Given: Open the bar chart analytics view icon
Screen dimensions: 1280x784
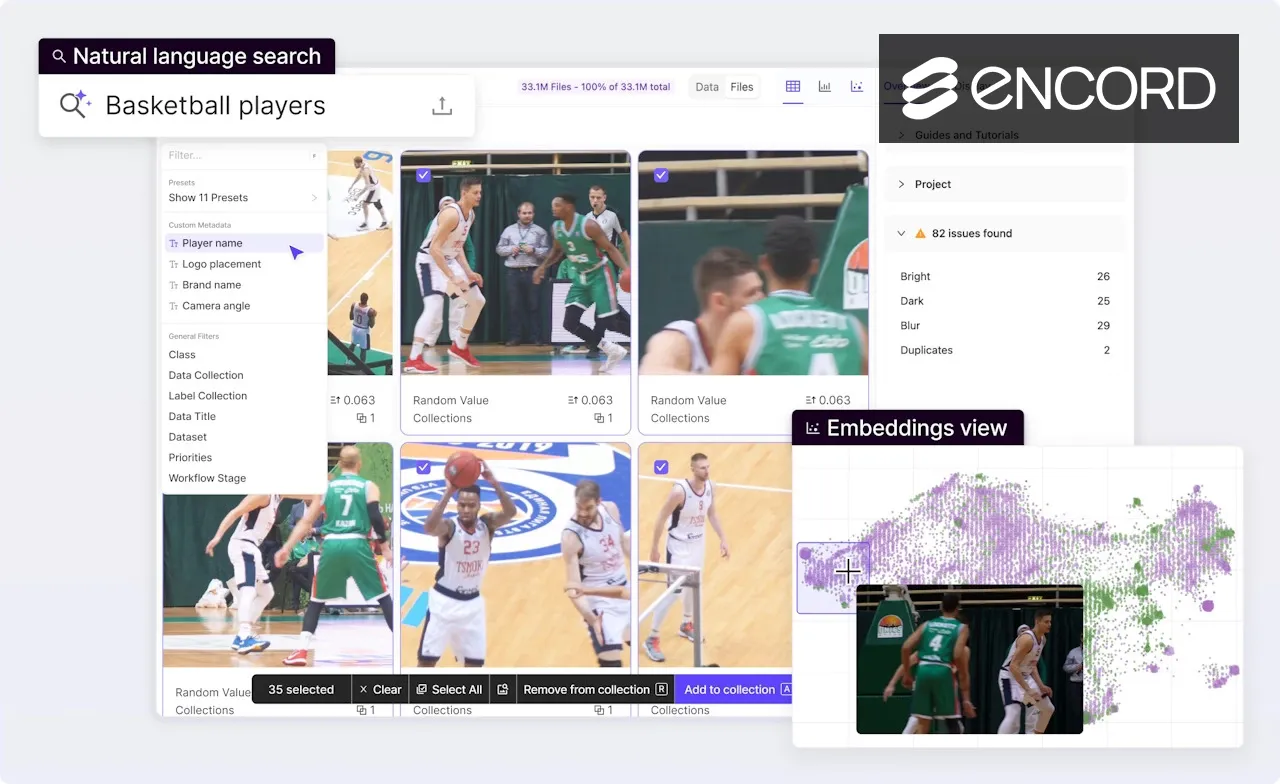Looking at the screenshot, I should click(825, 87).
